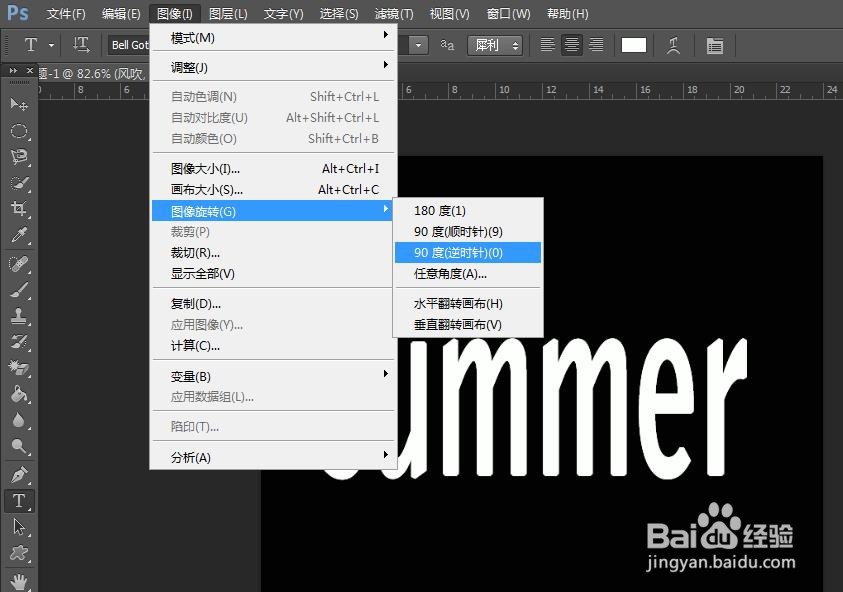The height and width of the screenshot is (592, 843).
Task: Expand the 变量(B) submenu
Action: click(x=273, y=376)
